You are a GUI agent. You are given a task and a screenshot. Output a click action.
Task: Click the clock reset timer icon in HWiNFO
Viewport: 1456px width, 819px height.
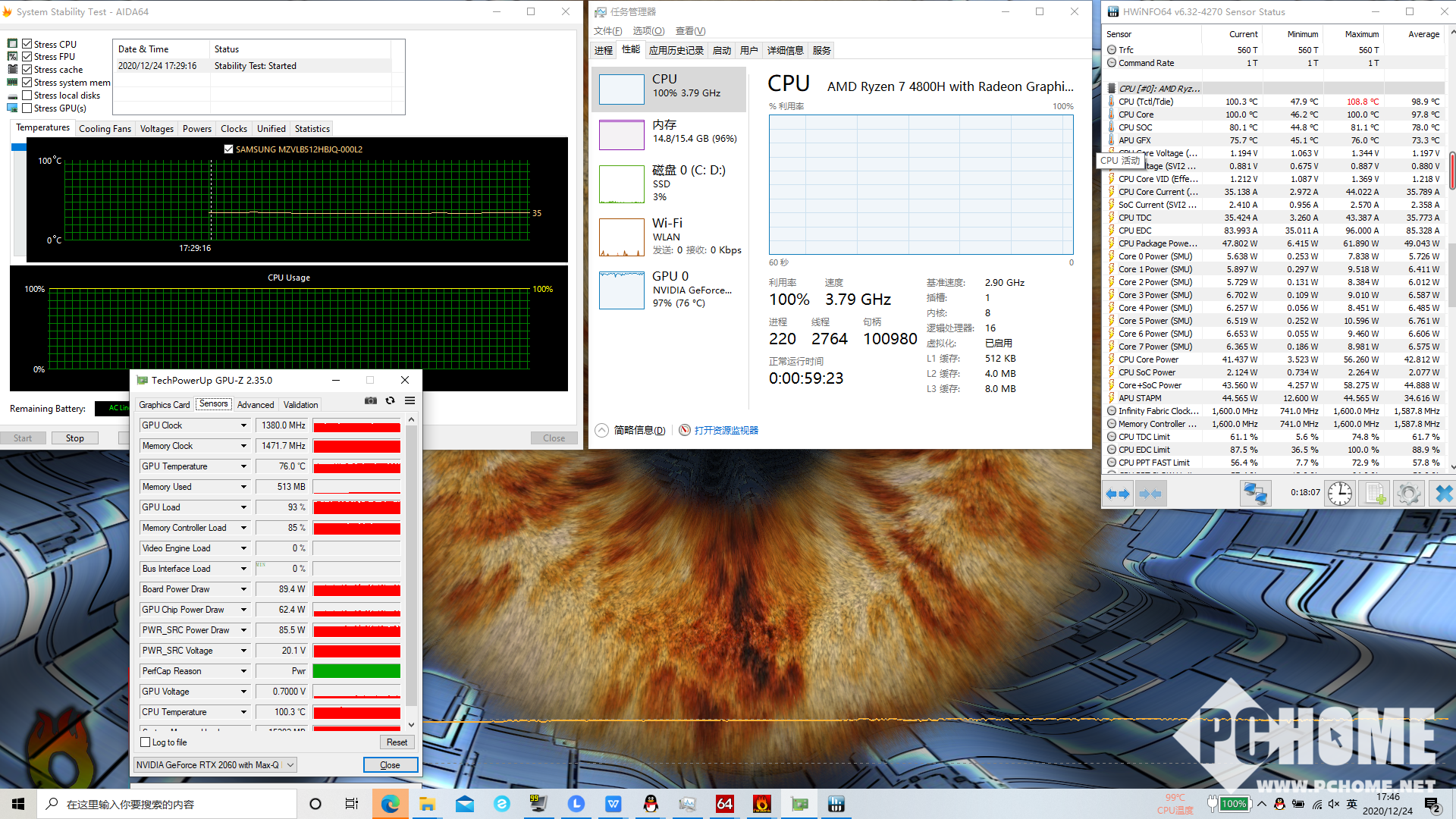1340,494
